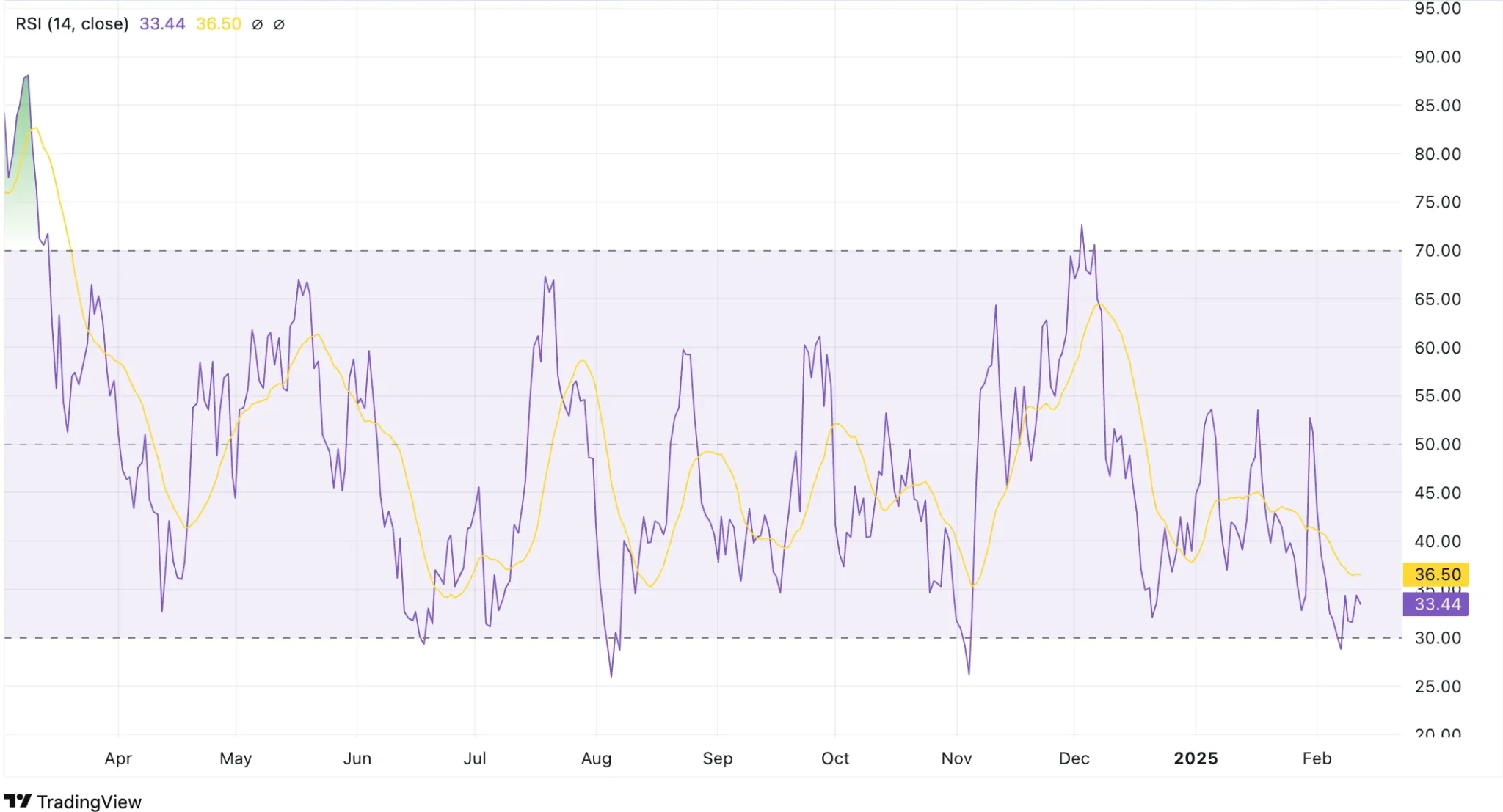Click the 30.00 oversold level label
This screenshot has width=1503, height=812.
coord(1437,638)
